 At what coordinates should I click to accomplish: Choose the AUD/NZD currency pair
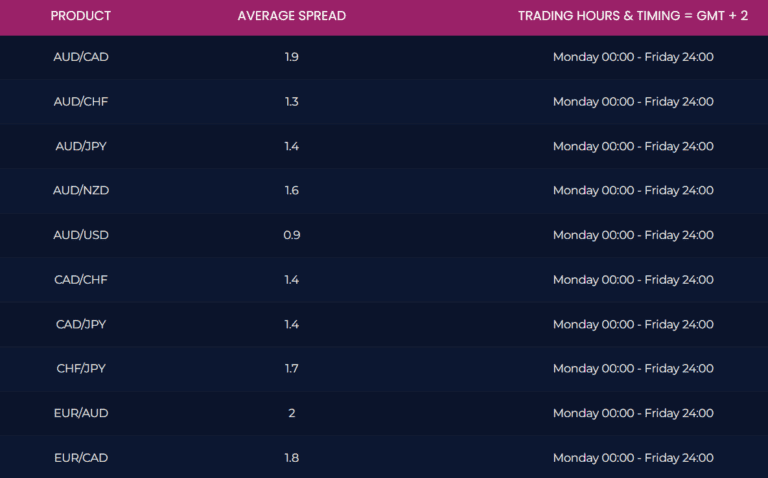point(81,190)
